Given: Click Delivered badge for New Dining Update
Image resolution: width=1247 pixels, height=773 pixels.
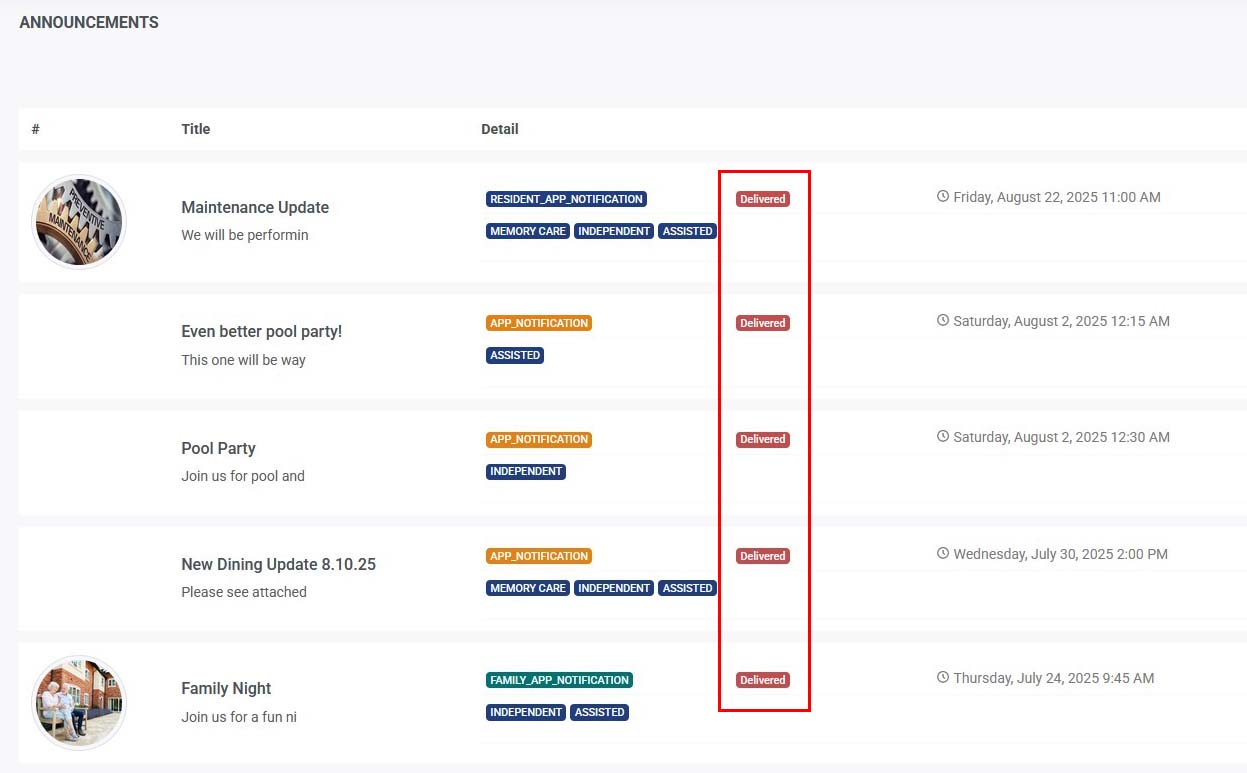Looking at the screenshot, I should click(763, 556).
